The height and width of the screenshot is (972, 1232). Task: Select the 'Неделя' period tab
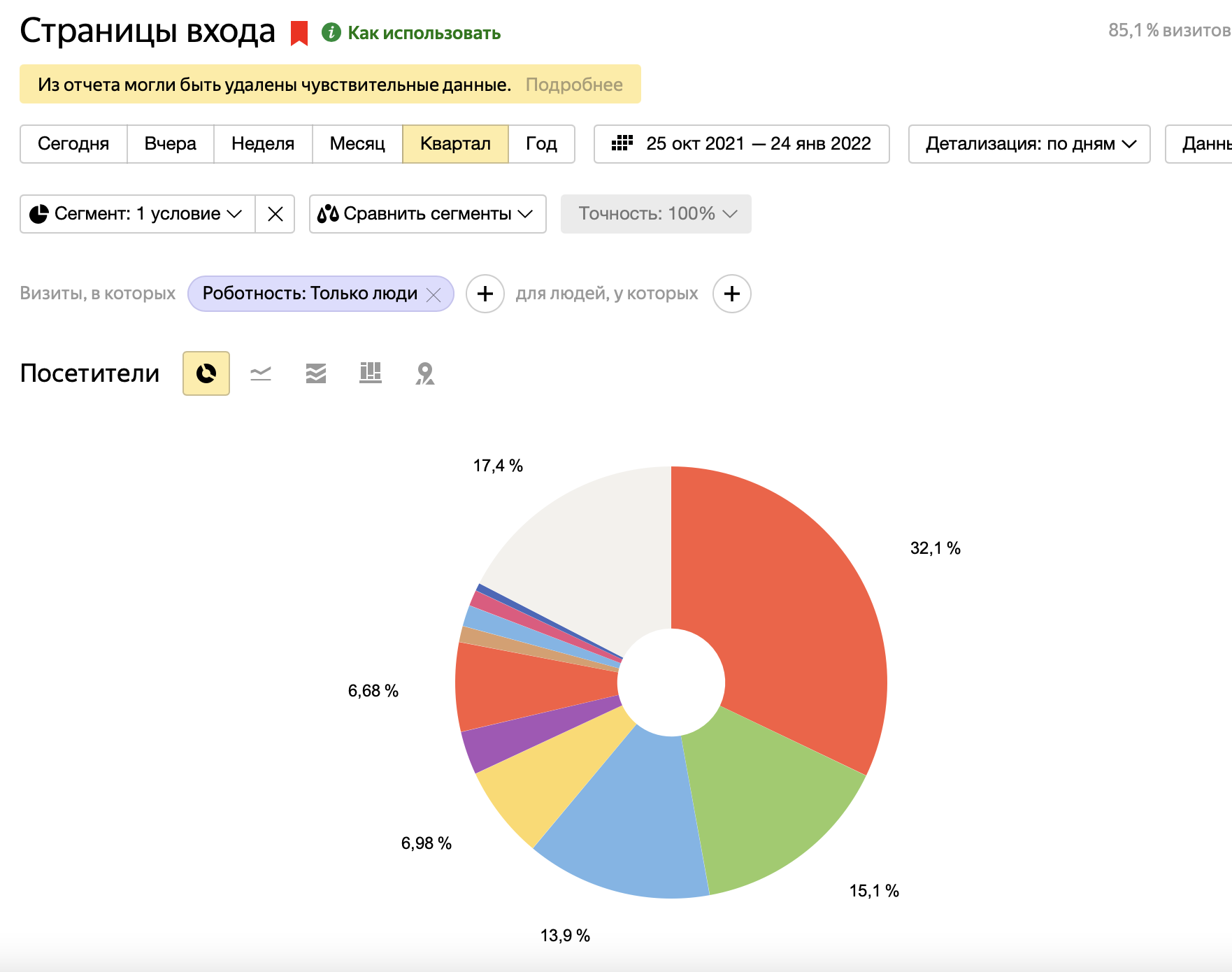pyautogui.click(x=263, y=144)
